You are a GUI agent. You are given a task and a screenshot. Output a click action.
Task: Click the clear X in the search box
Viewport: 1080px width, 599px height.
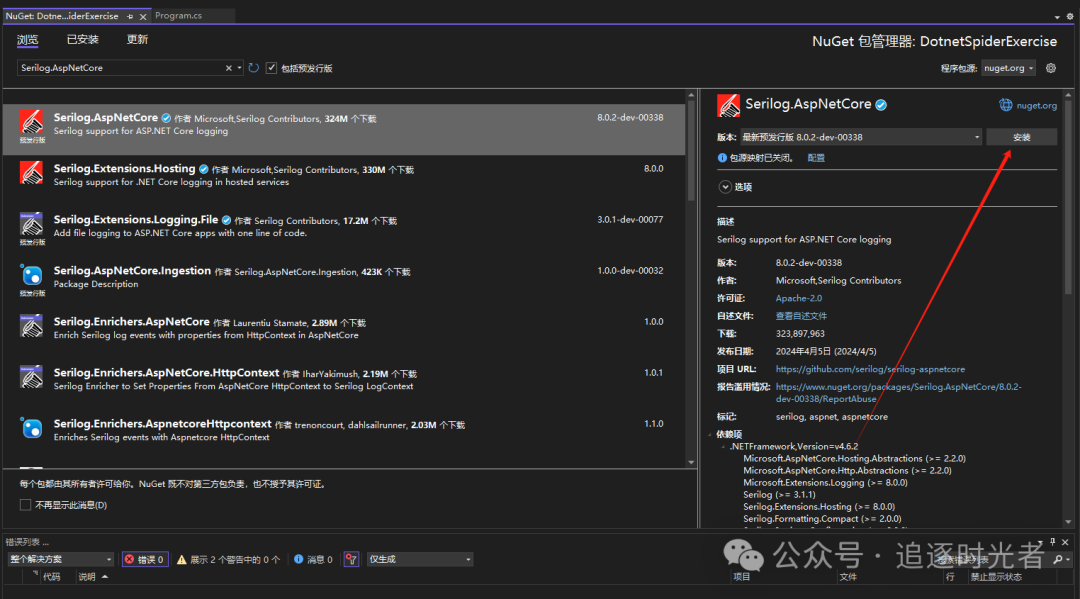pos(230,70)
